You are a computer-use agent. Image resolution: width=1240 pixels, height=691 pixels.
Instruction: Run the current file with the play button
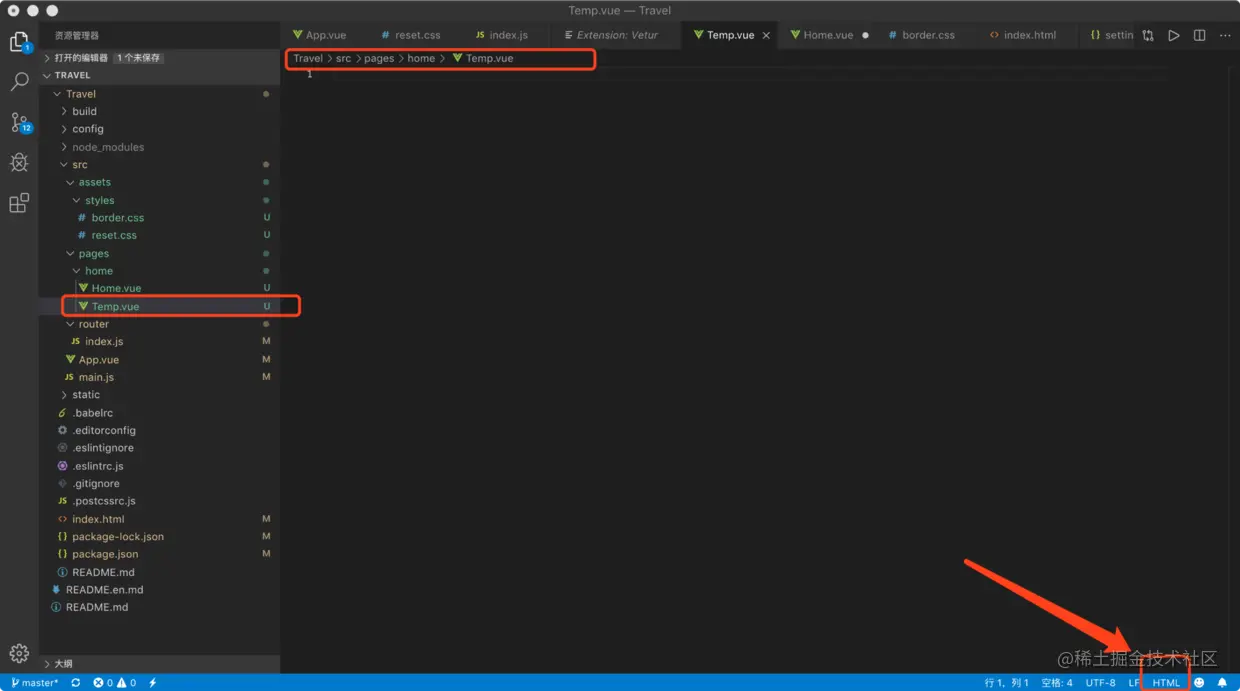click(1173, 34)
